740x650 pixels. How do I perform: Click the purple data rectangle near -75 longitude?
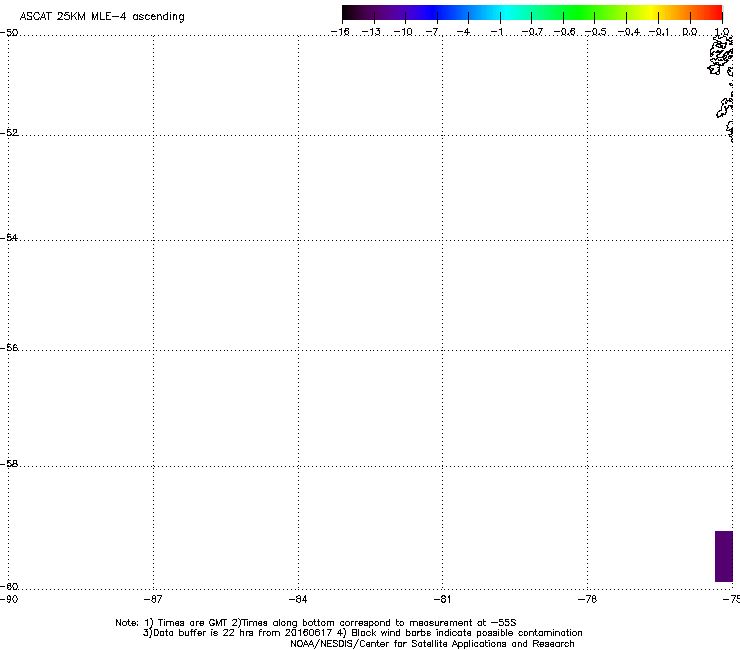724,556
